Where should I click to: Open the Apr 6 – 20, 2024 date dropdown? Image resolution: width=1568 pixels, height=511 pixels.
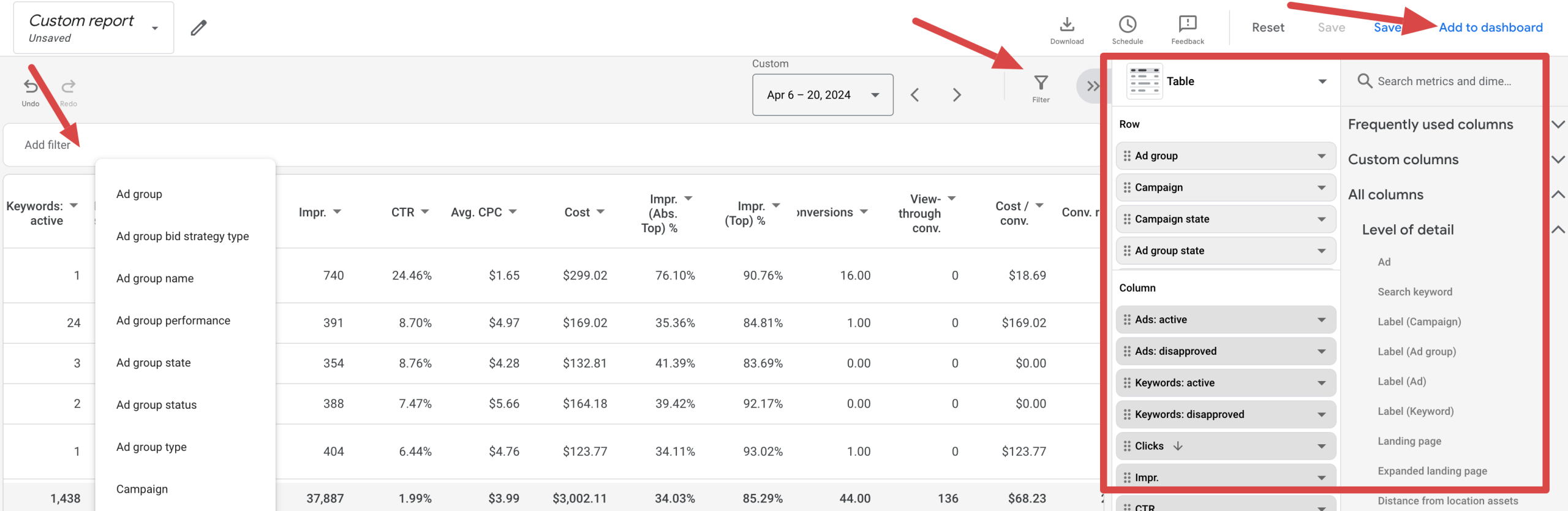pyautogui.click(x=822, y=95)
